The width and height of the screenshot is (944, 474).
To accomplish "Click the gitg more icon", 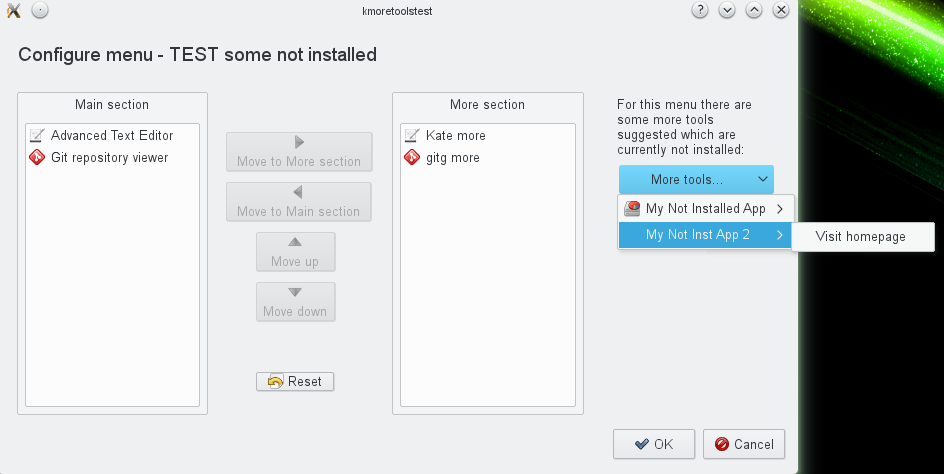I will point(412,158).
